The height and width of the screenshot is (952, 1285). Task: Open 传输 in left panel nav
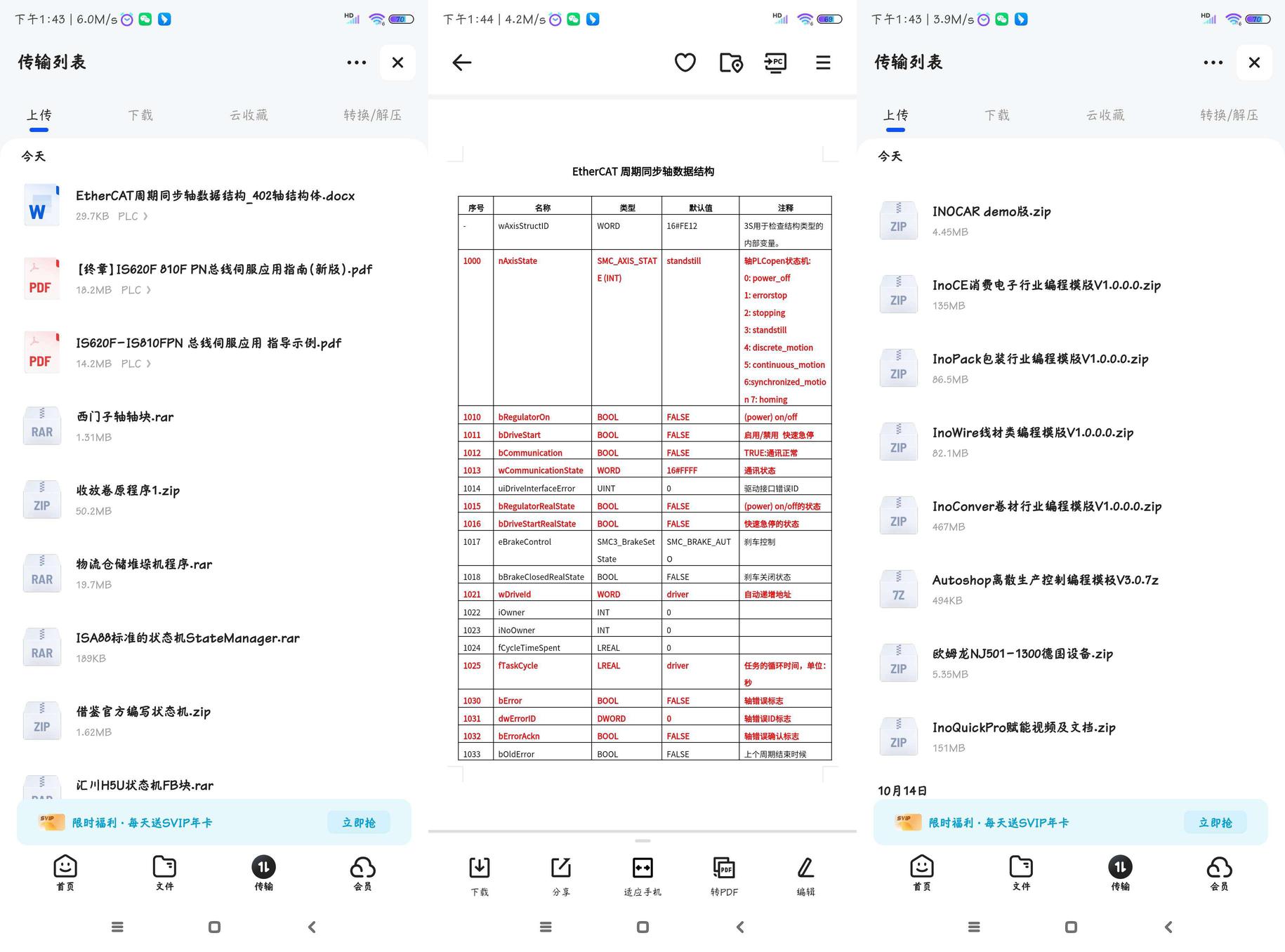(263, 873)
